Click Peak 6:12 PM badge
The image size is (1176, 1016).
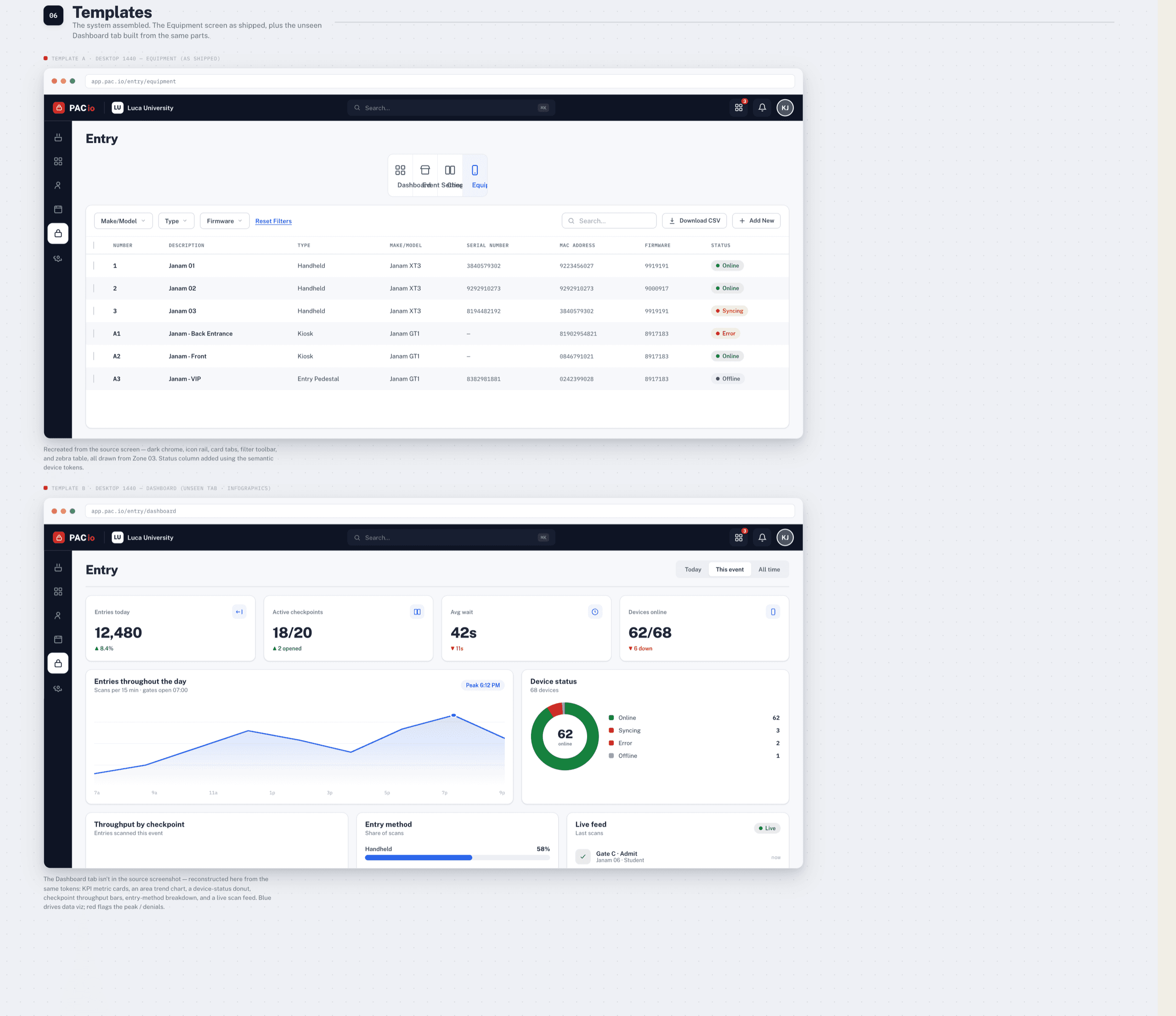(482, 685)
